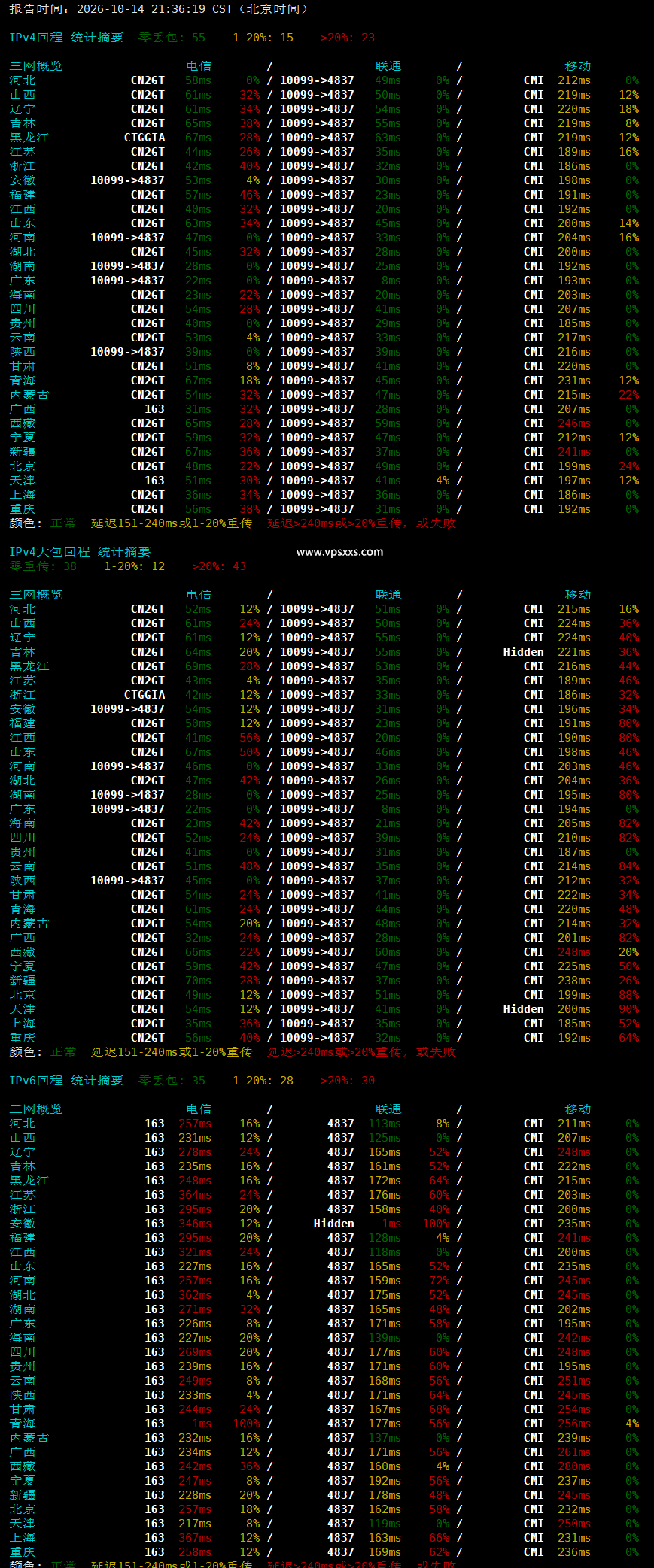
Task: Click '163' in 广西 row of IPv4回程
Action: 155,409
